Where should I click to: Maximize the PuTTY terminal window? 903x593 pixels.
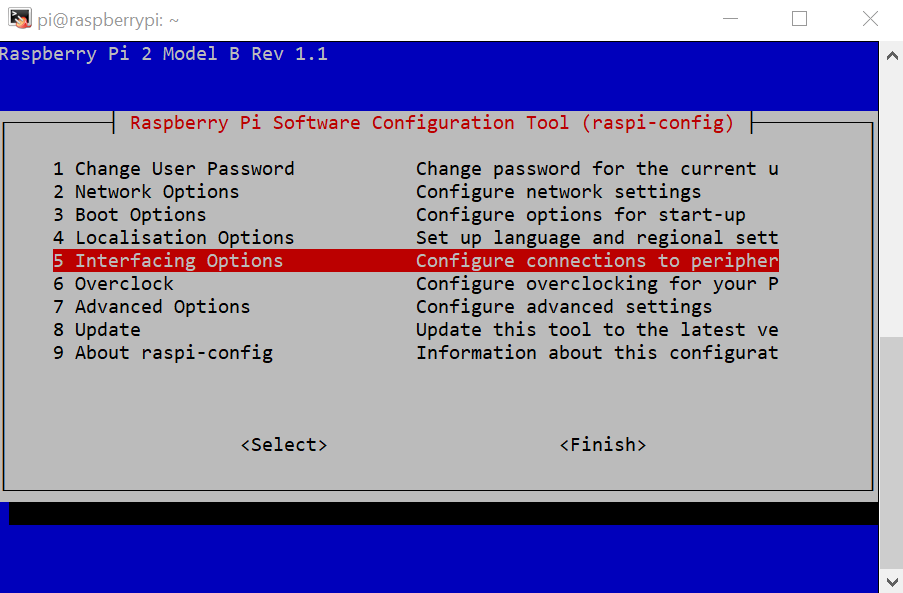click(799, 19)
